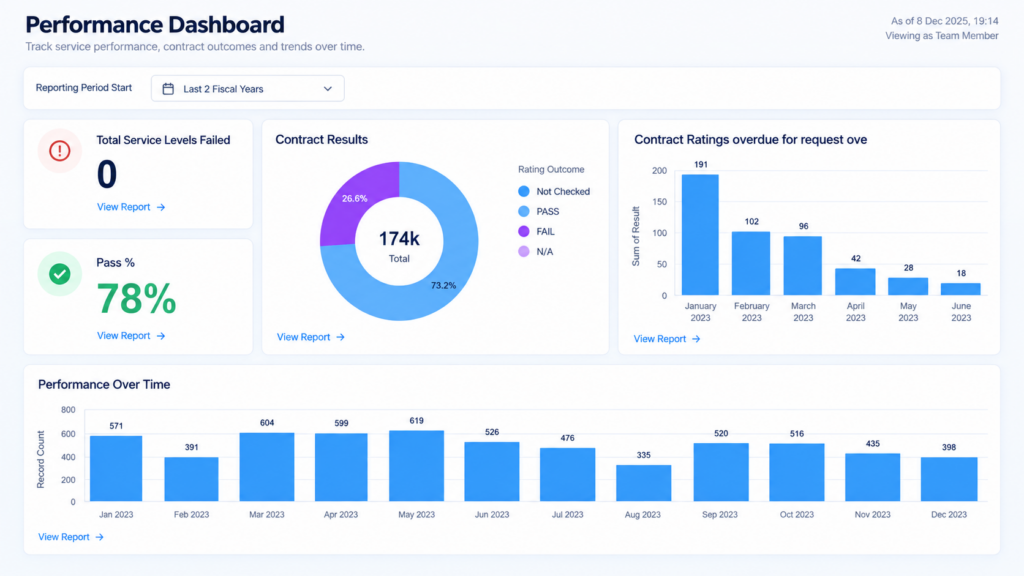Click the Jun 2023 bar labeled 526
Screen dimensions: 1024x576
tap(492, 472)
